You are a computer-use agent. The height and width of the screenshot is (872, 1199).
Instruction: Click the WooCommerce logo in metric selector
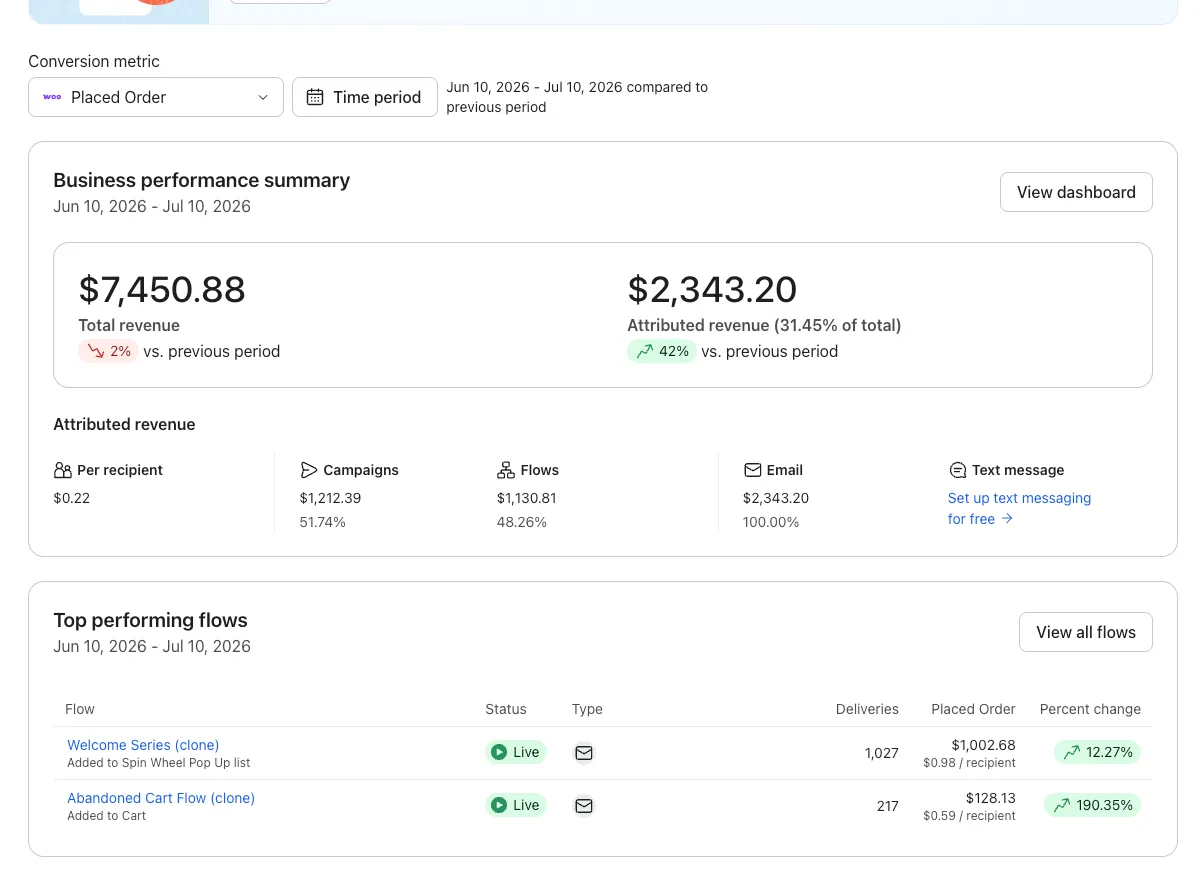pyautogui.click(x=52, y=97)
